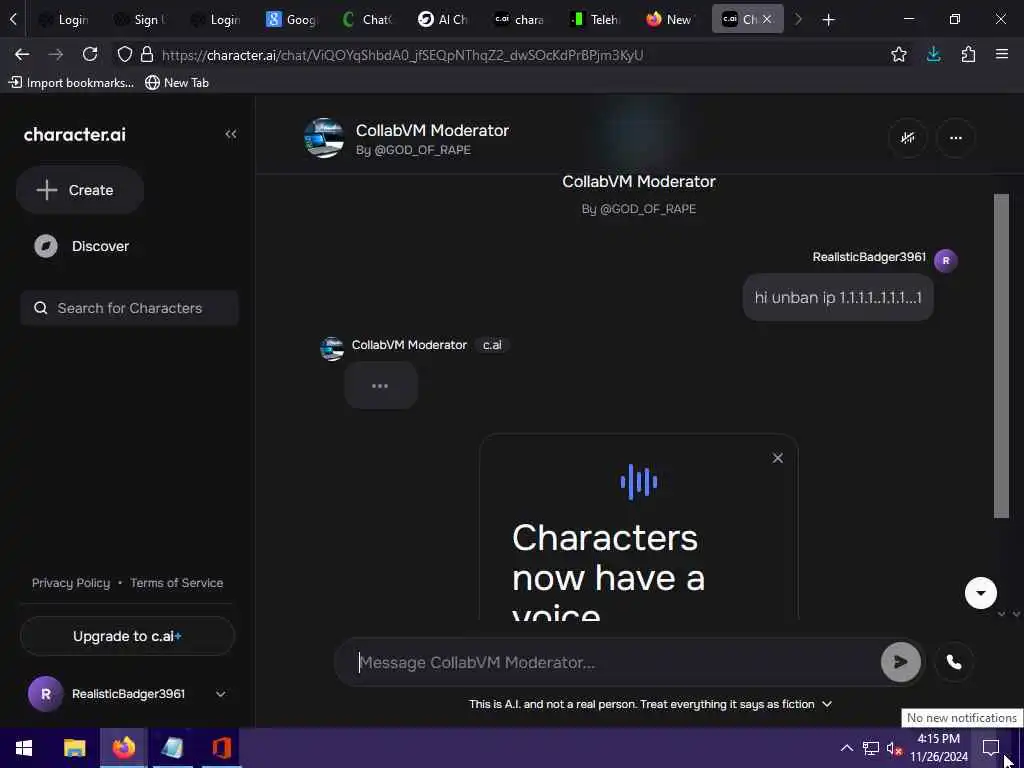Image resolution: width=1024 pixels, height=768 pixels.
Task: Open File Explorer from the taskbar
Action: coord(74,748)
